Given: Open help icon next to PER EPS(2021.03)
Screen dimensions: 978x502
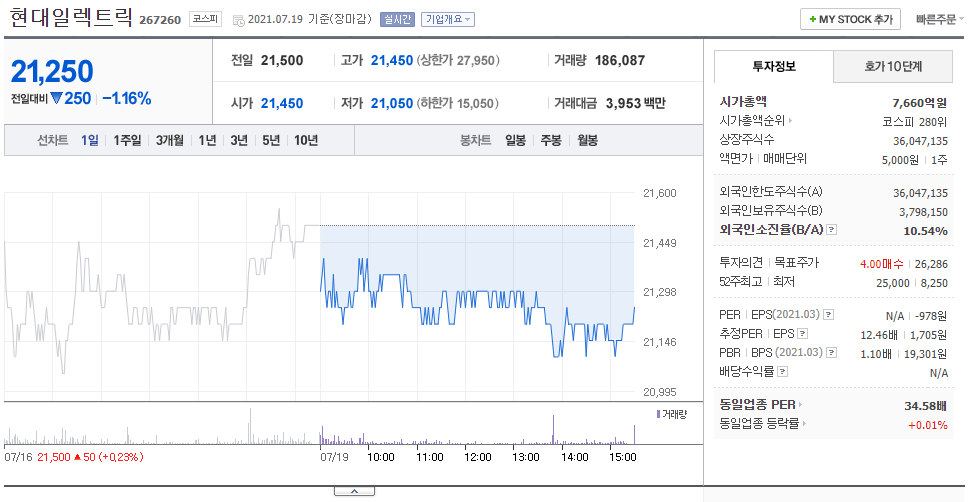Looking at the screenshot, I should click(828, 315).
